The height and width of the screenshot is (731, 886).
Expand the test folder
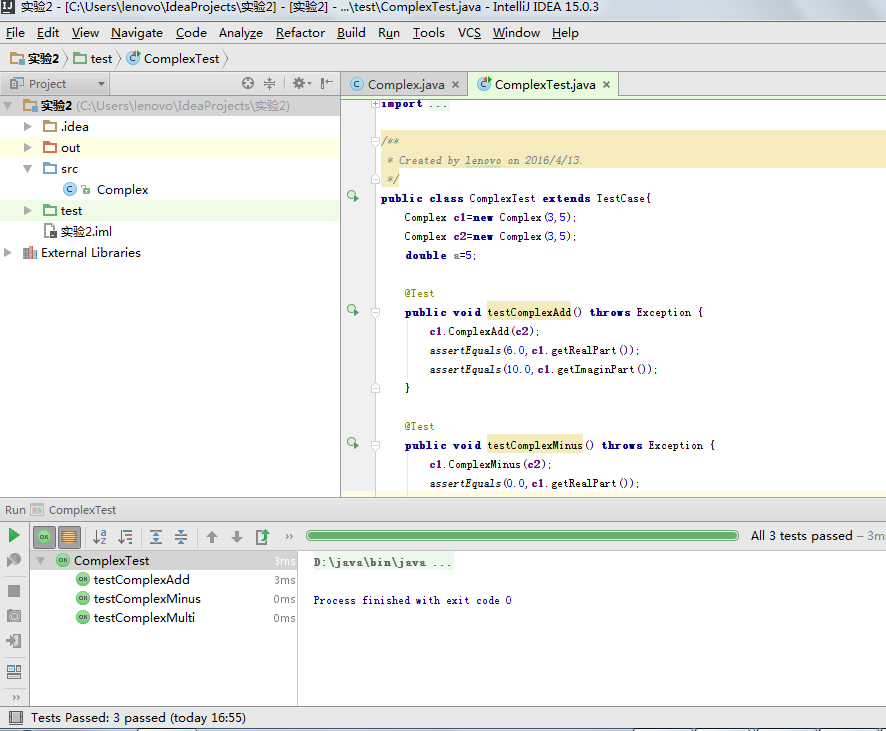pos(27,210)
